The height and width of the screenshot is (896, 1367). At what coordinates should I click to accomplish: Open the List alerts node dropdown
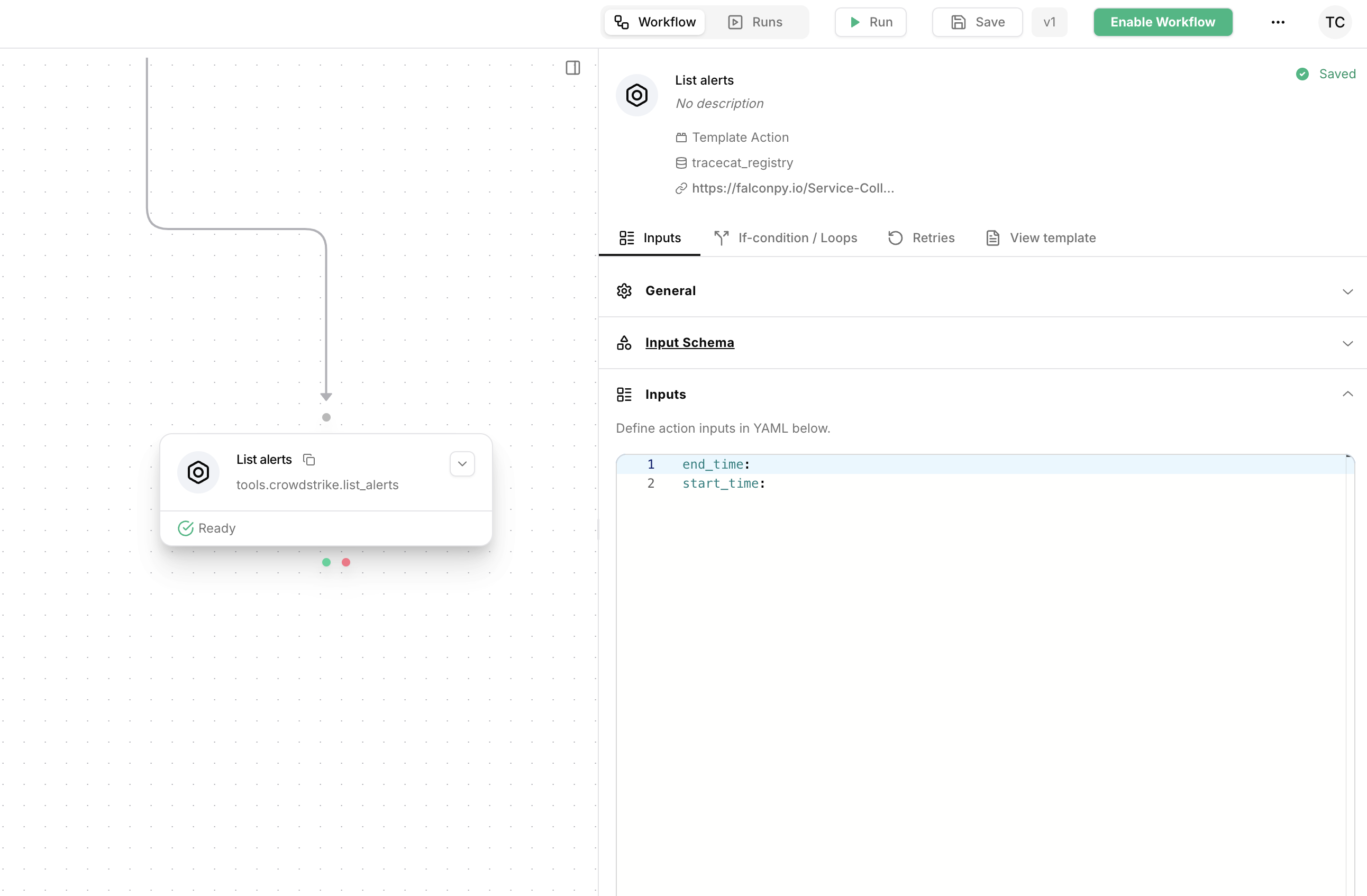(462, 463)
